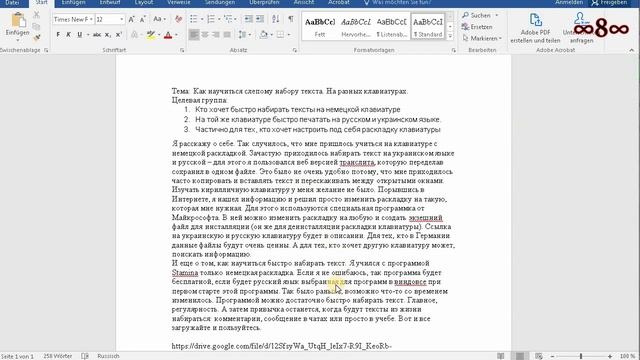The image size is (640, 360).
Task: Apply subscript formatting
Action: pyautogui.click(x=108, y=35)
